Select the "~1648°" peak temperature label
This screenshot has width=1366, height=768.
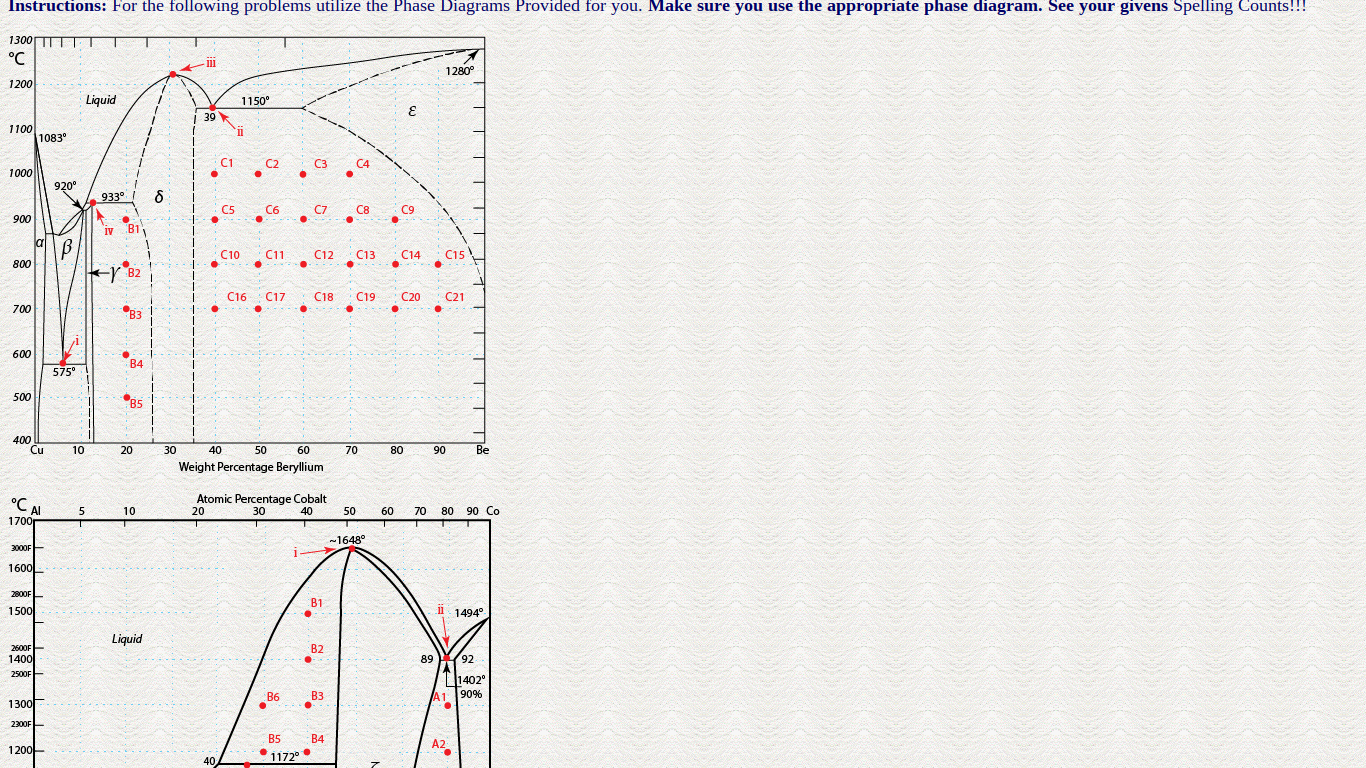click(x=347, y=540)
